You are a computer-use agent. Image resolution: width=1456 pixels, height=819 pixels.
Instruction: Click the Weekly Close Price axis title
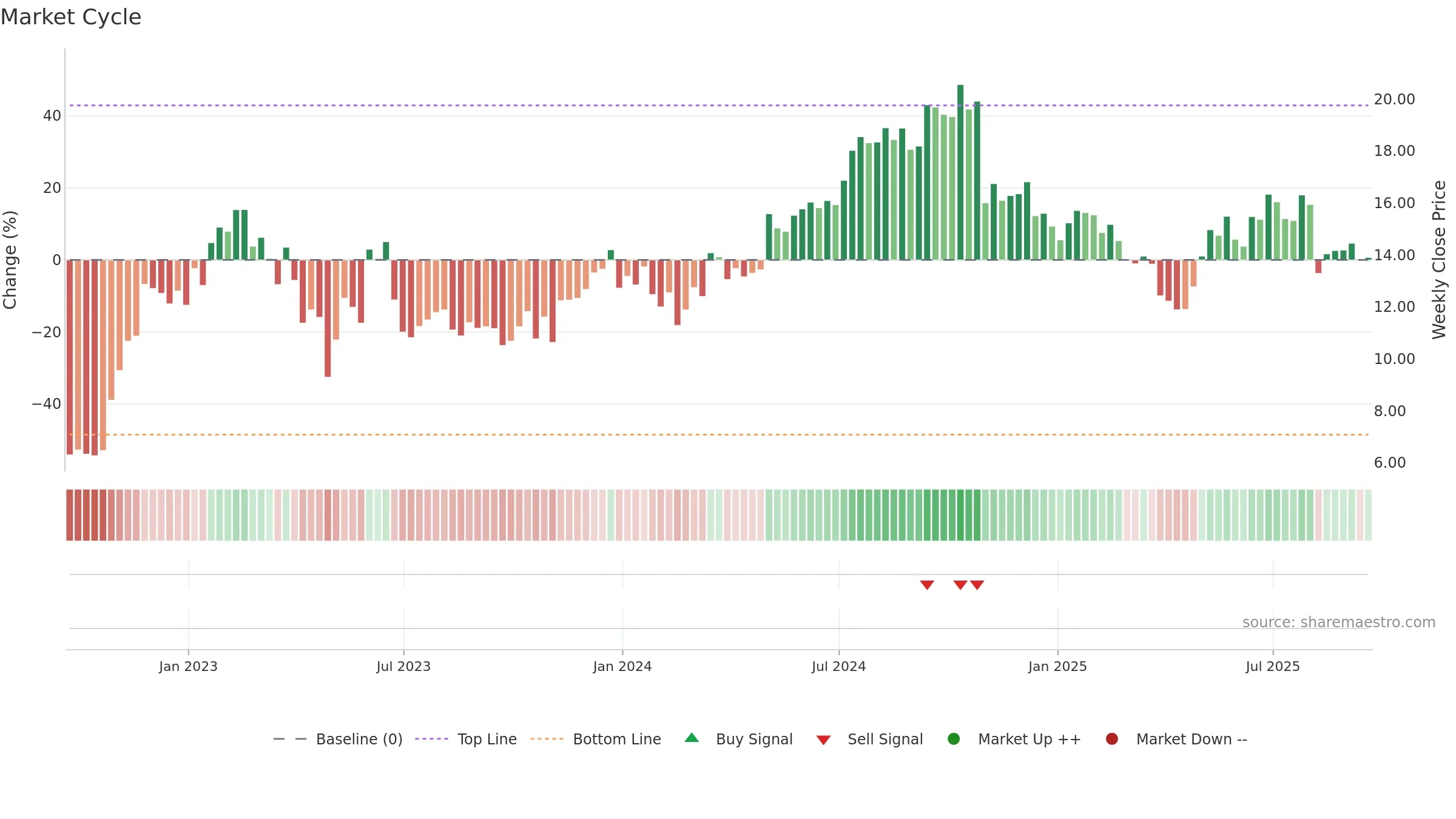coord(1439,260)
